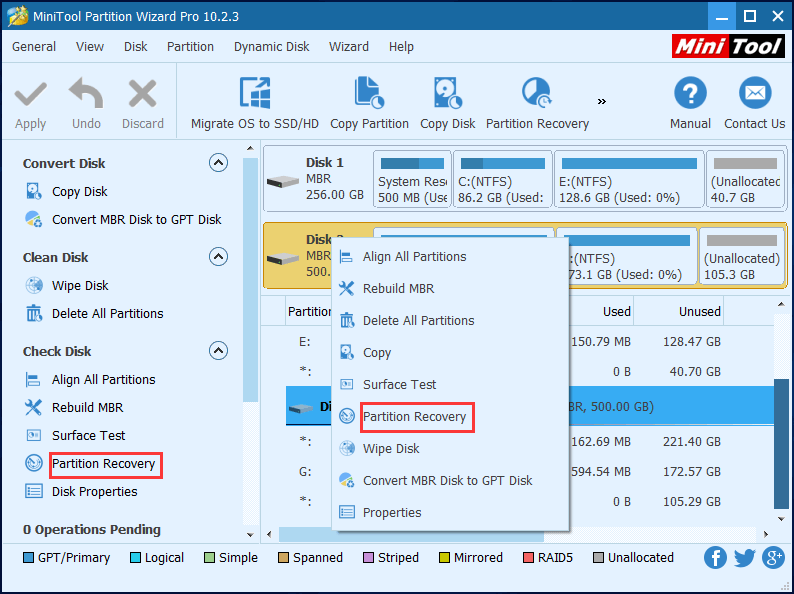
Task: Select Copy in the context menu
Action: [x=450, y=352]
